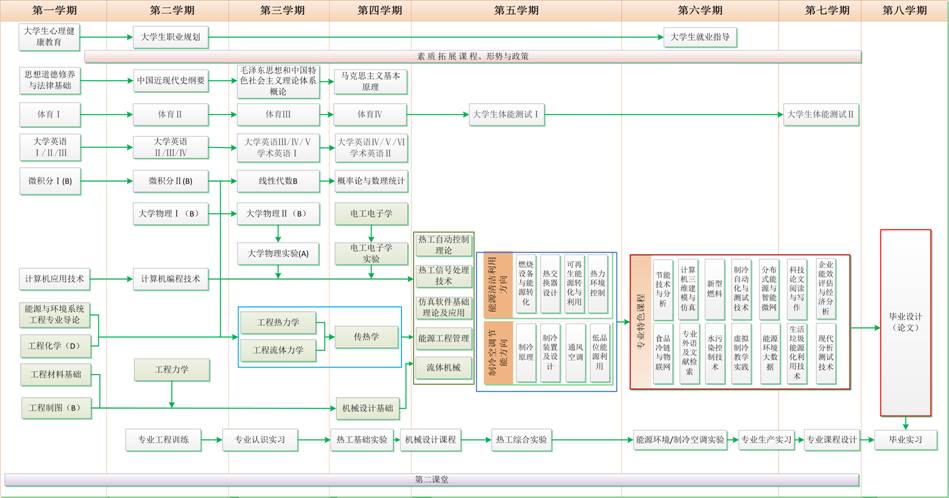949x498 pixels.
Task: Select the 能源工程管理 course box
Action: [x=443, y=339]
